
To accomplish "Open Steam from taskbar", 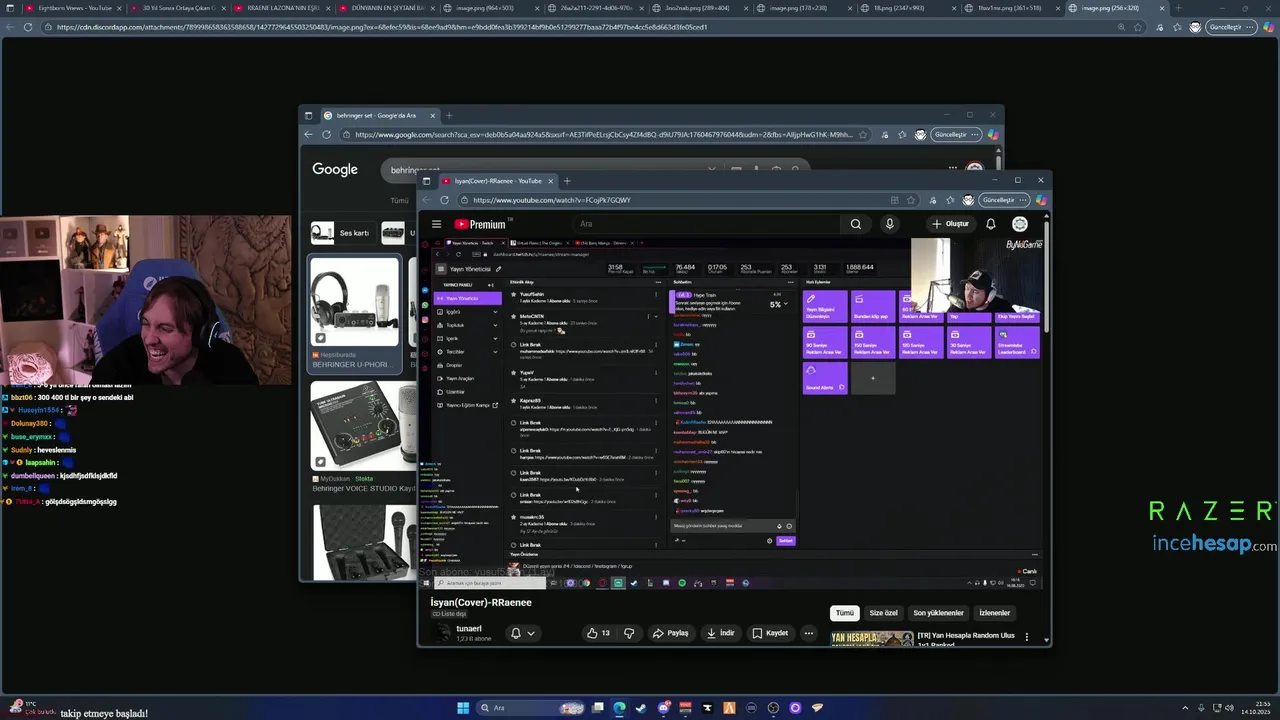I will [x=642, y=708].
